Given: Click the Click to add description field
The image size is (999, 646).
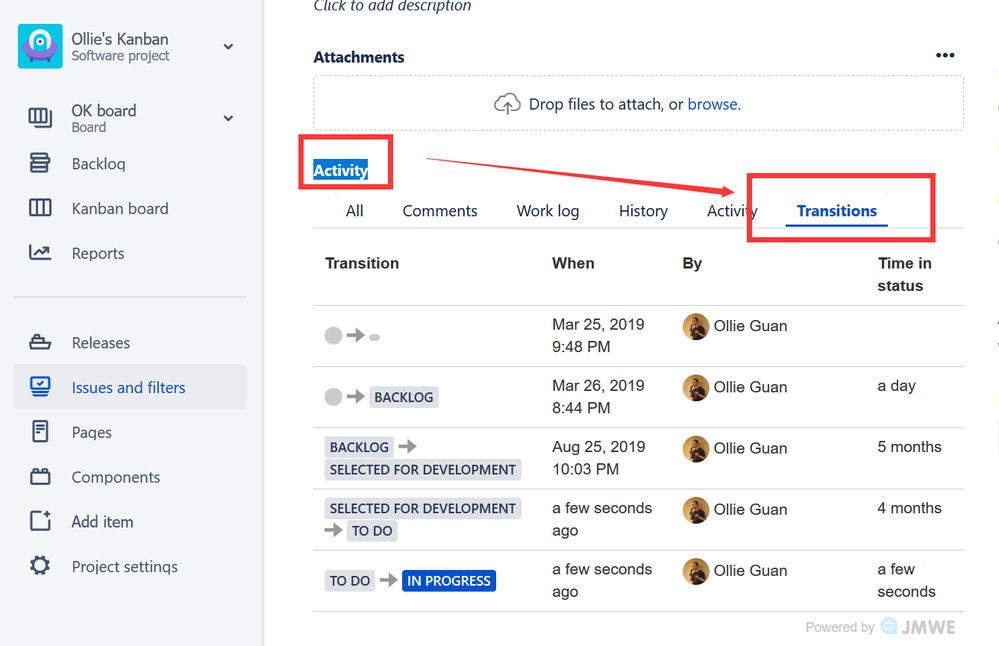Looking at the screenshot, I should (392, 6).
